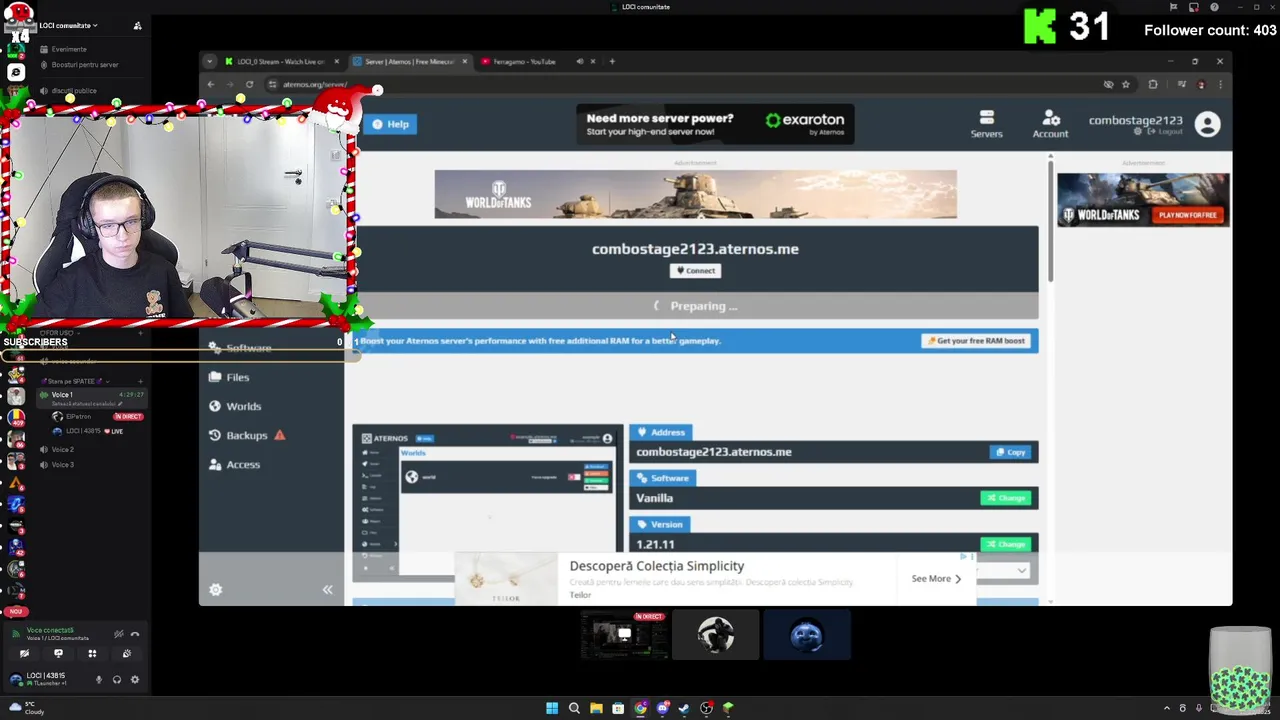Select the IN DIRECT stream preview thumbnail
The width and height of the screenshot is (1280, 720).
(624, 635)
